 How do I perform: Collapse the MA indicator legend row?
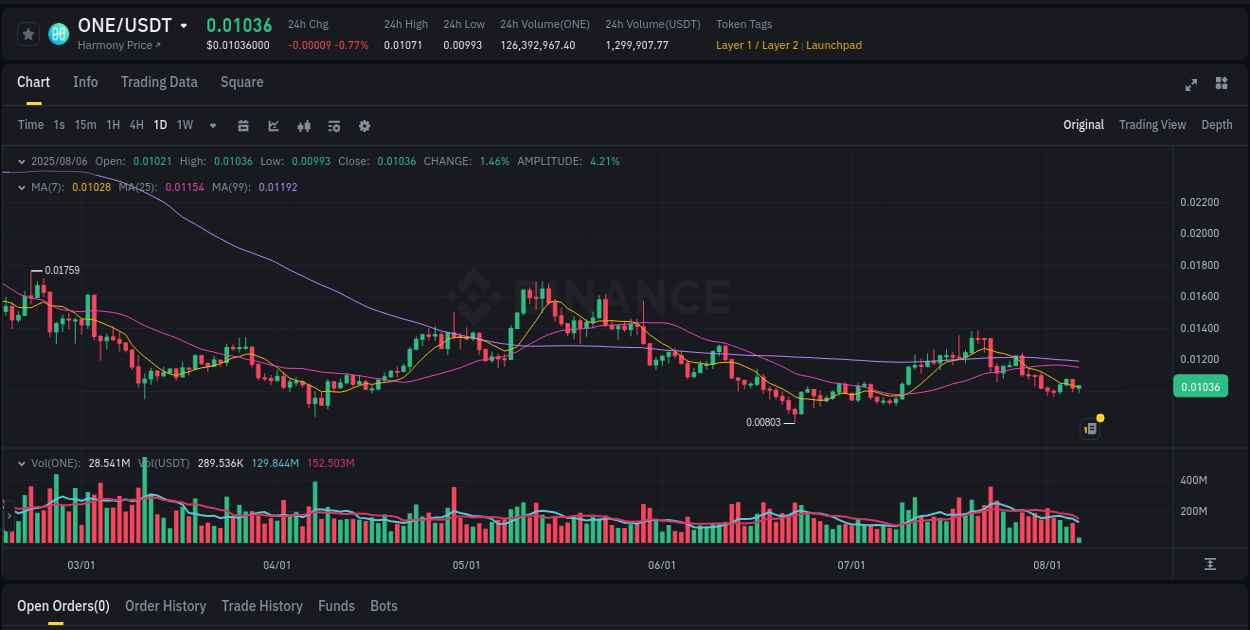22,186
